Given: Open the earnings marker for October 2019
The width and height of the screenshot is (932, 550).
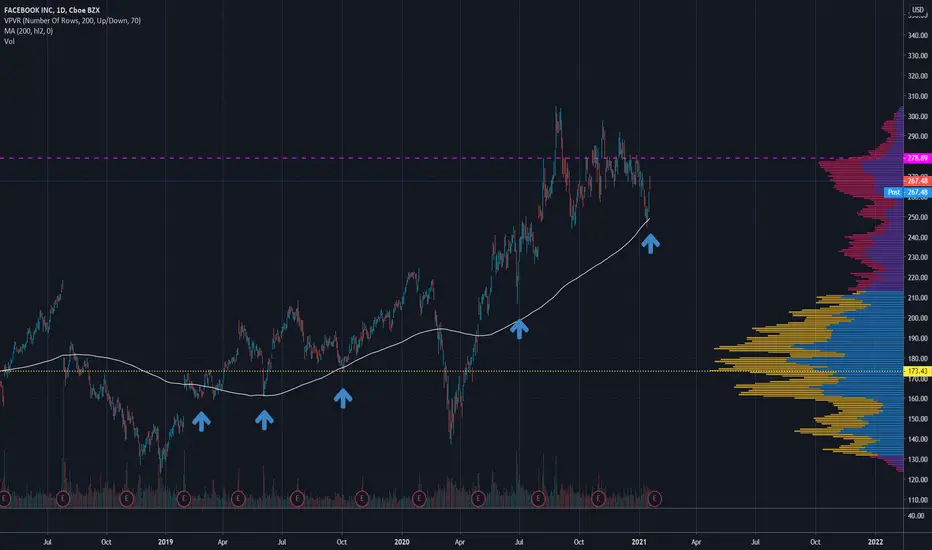Looking at the screenshot, I should pyautogui.click(x=361, y=498).
